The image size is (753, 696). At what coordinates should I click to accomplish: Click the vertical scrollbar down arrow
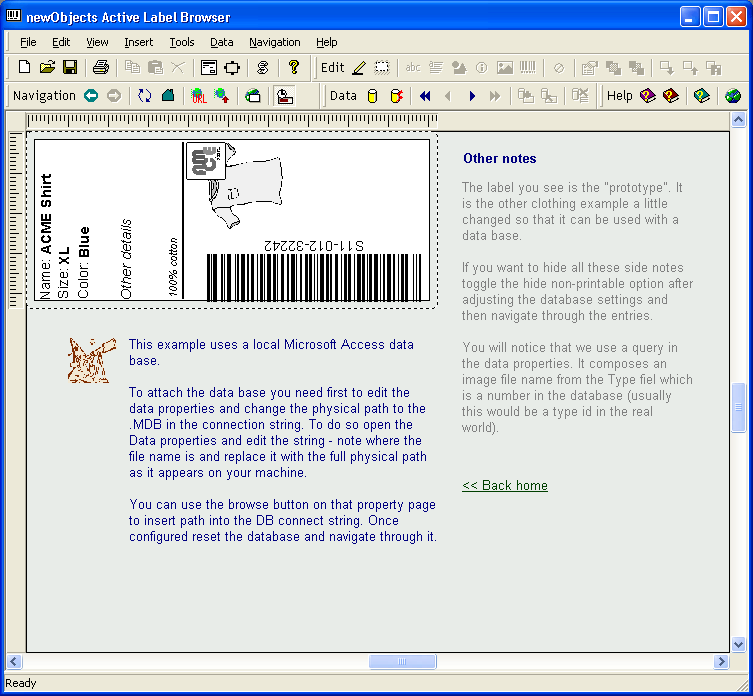pyautogui.click(x=738, y=645)
